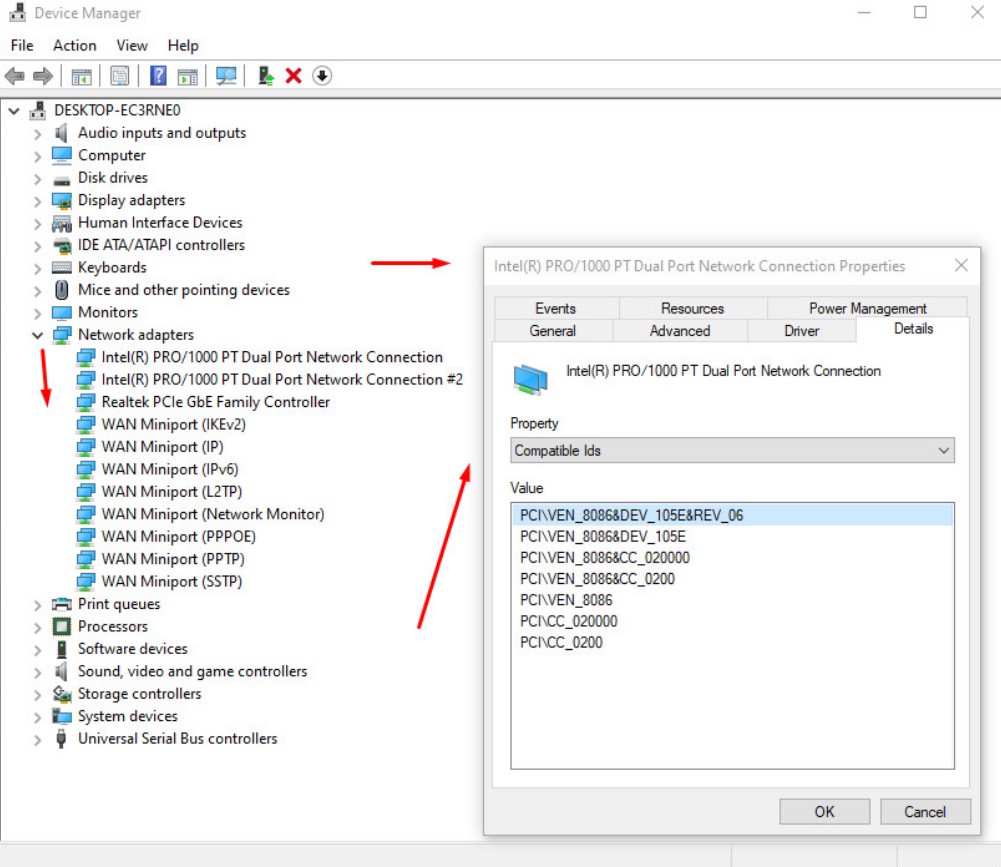Viewport: 1001px width, 867px height.
Task: Click the Show/Hide console tree icon
Action: (81, 77)
